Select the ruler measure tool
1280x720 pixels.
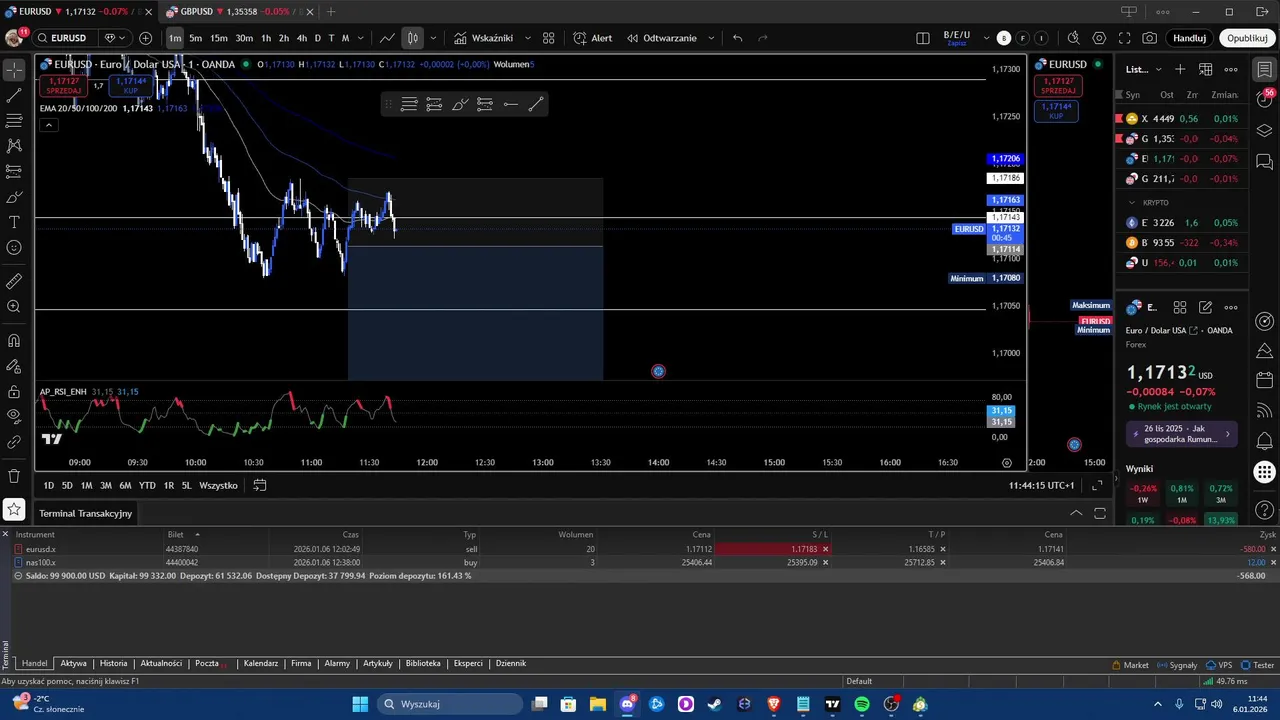(x=14, y=282)
